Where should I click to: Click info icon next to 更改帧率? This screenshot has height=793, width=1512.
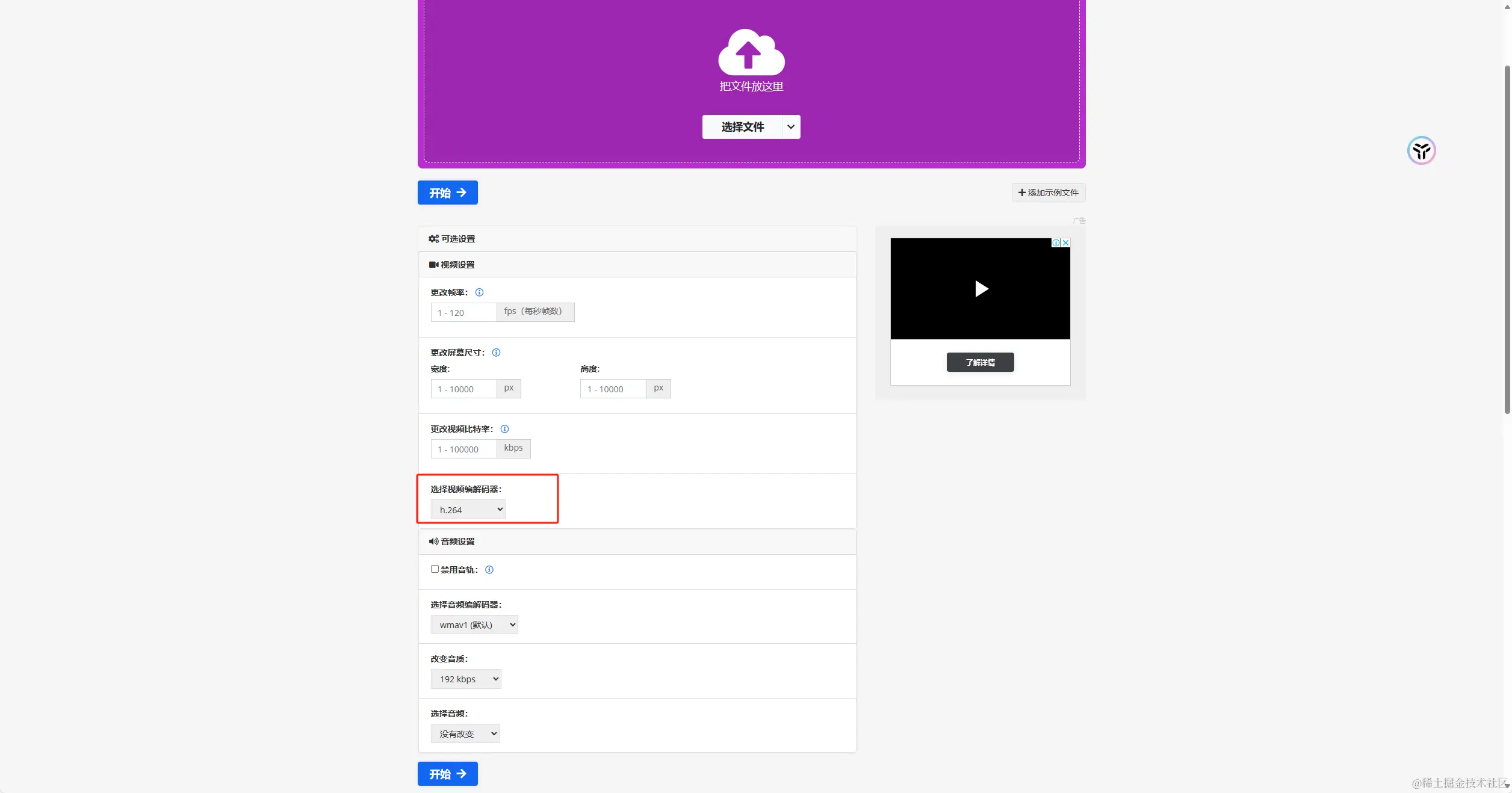(479, 292)
